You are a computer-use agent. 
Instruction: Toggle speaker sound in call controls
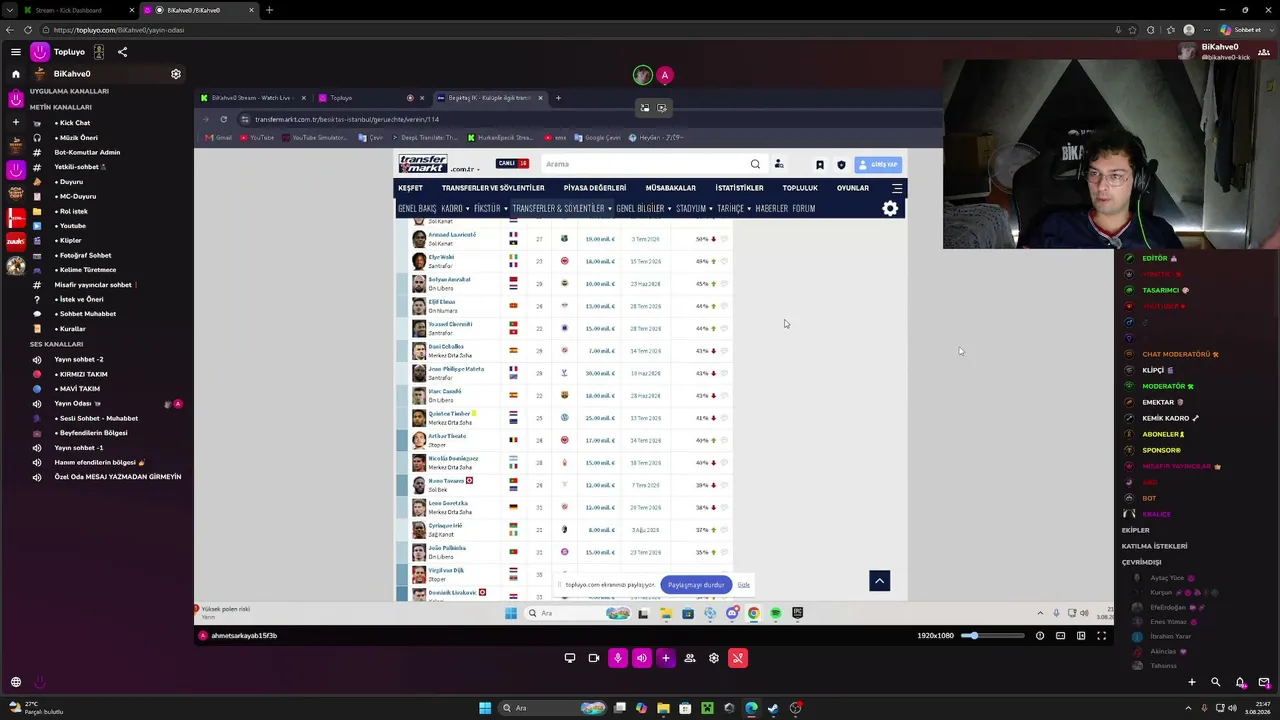[x=642, y=658]
